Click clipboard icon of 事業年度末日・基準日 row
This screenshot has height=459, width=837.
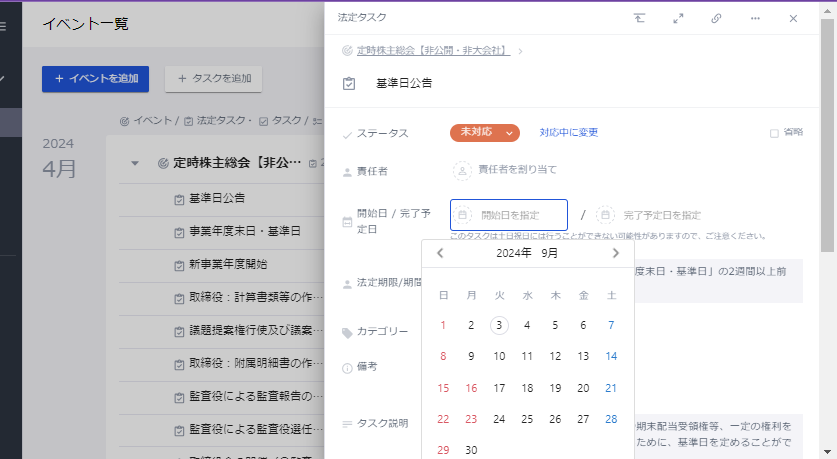[179, 233]
